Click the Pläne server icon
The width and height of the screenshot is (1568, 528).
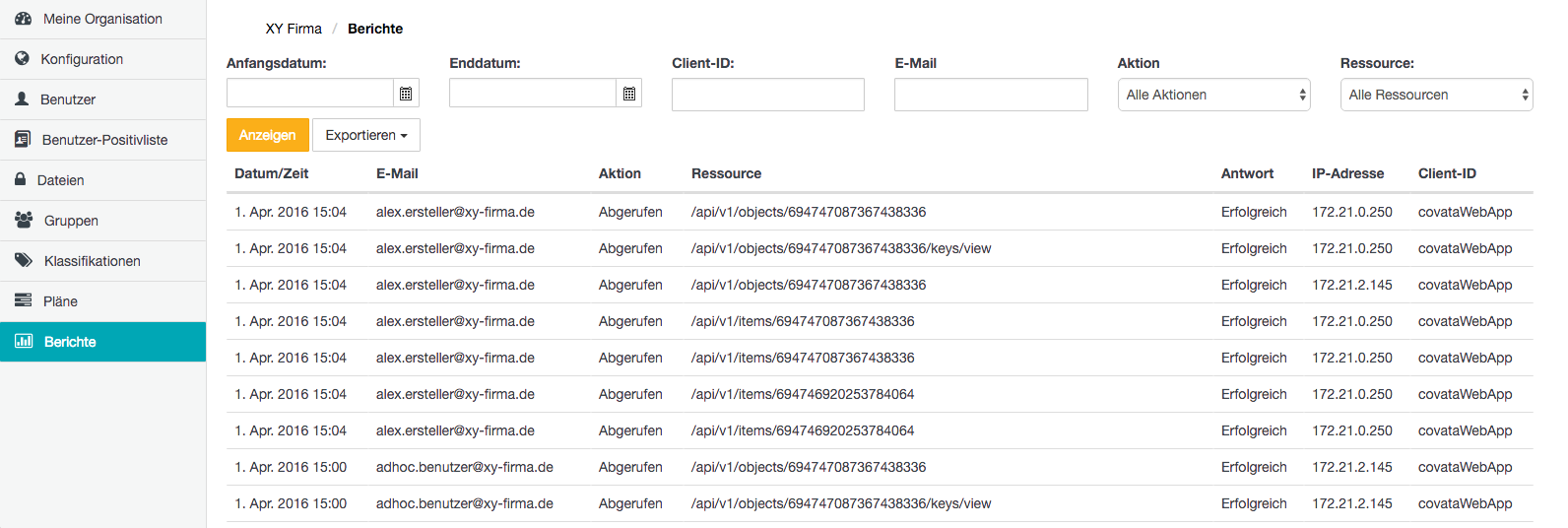pyautogui.click(x=24, y=300)
